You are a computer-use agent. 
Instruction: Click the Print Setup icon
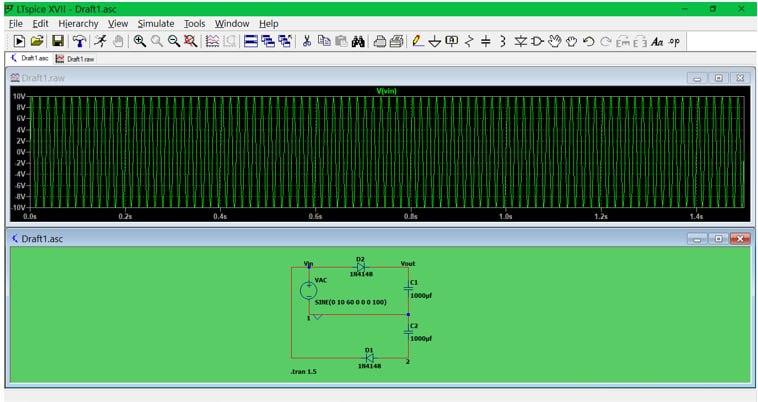(x=396, y=42)
